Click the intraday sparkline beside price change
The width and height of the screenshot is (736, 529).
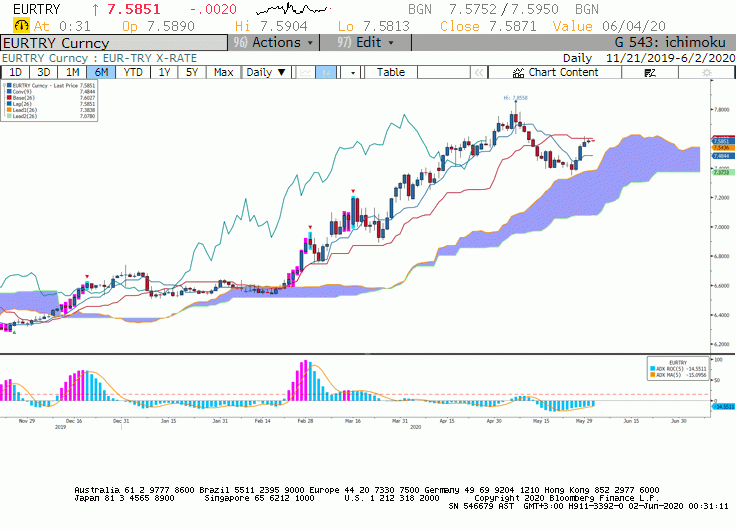[x=293, y=9]
